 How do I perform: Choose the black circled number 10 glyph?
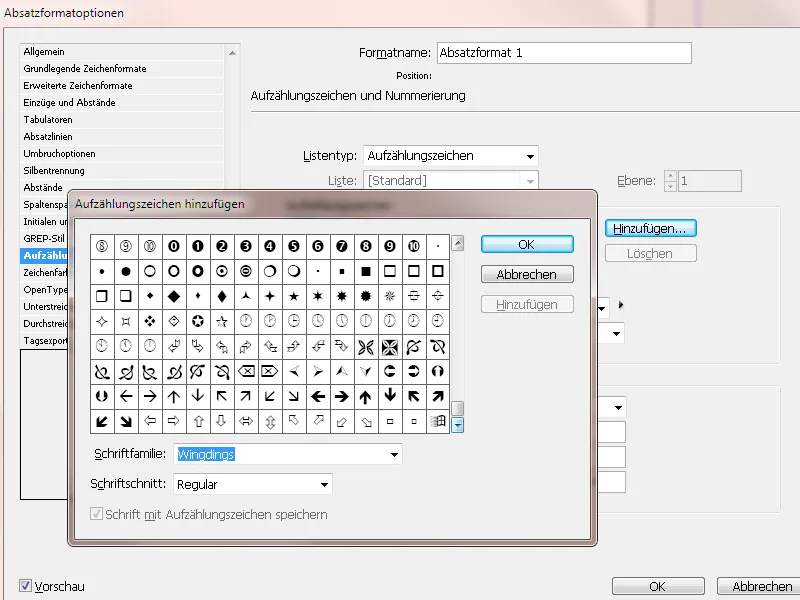[414, 246]
